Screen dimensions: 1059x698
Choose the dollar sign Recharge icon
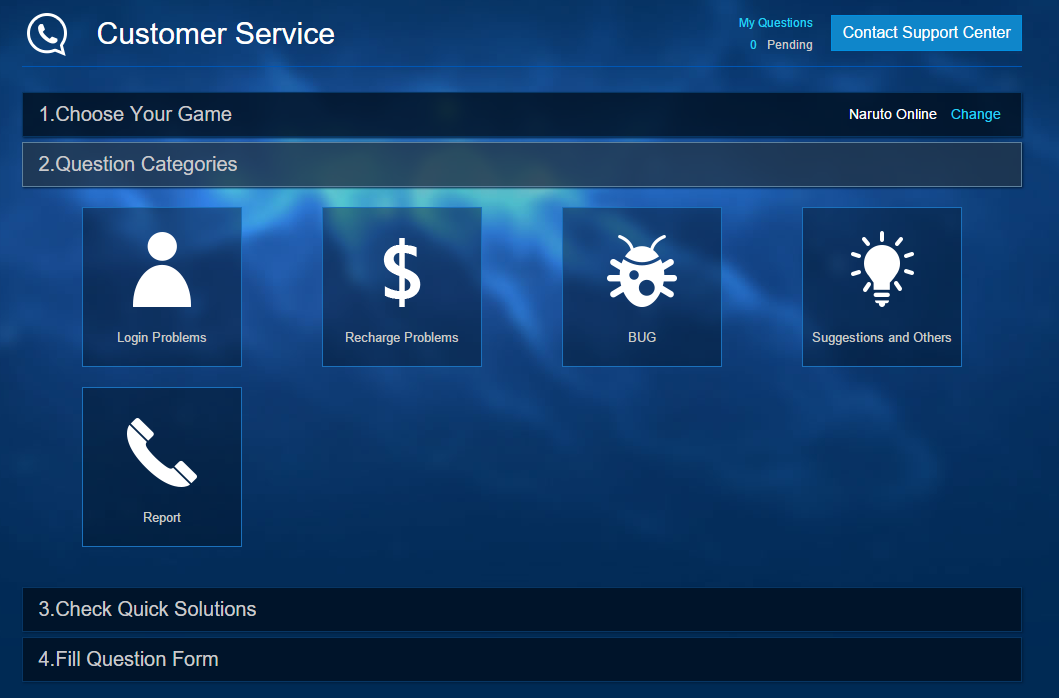(402, 272)
